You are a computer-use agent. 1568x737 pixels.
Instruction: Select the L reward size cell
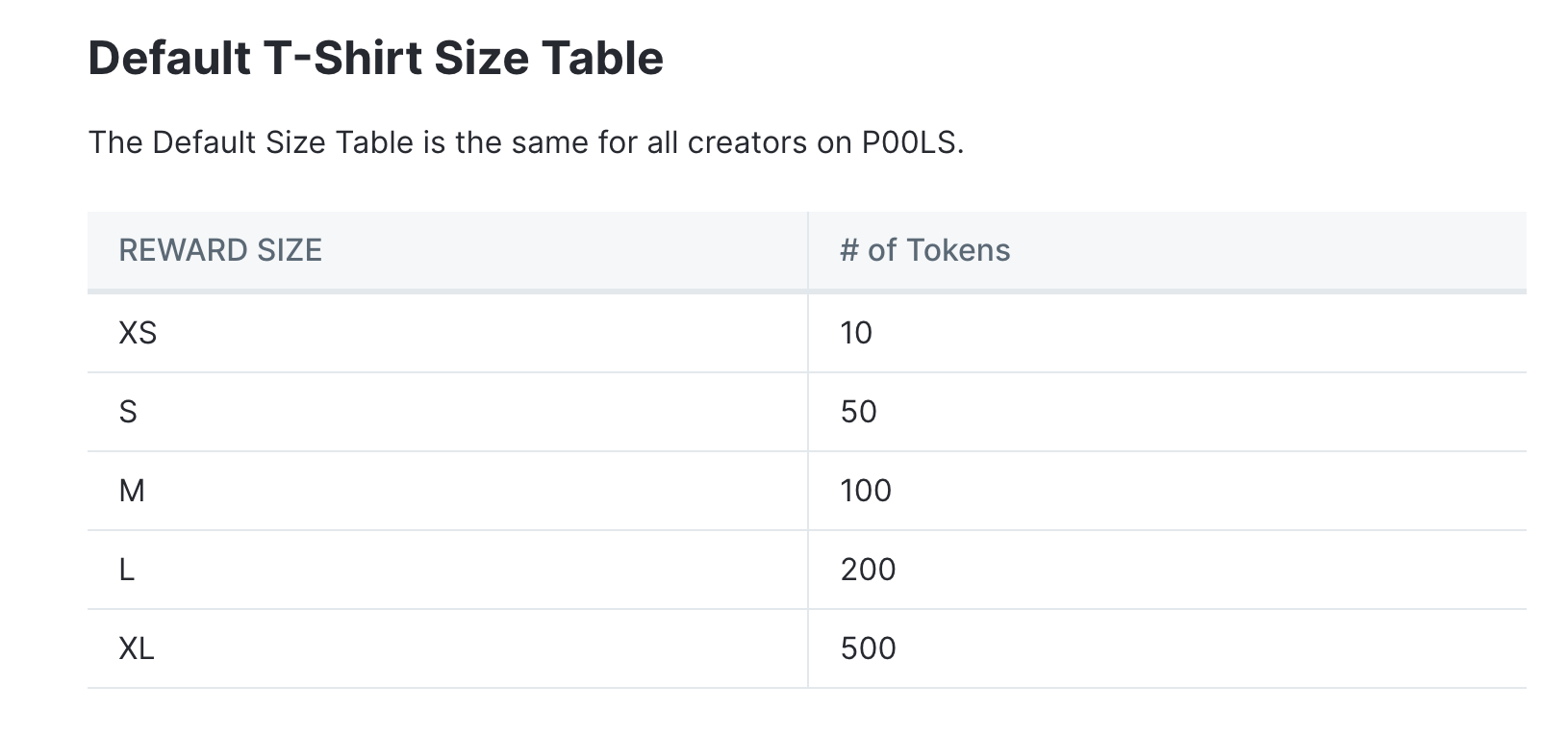[127, 570]
